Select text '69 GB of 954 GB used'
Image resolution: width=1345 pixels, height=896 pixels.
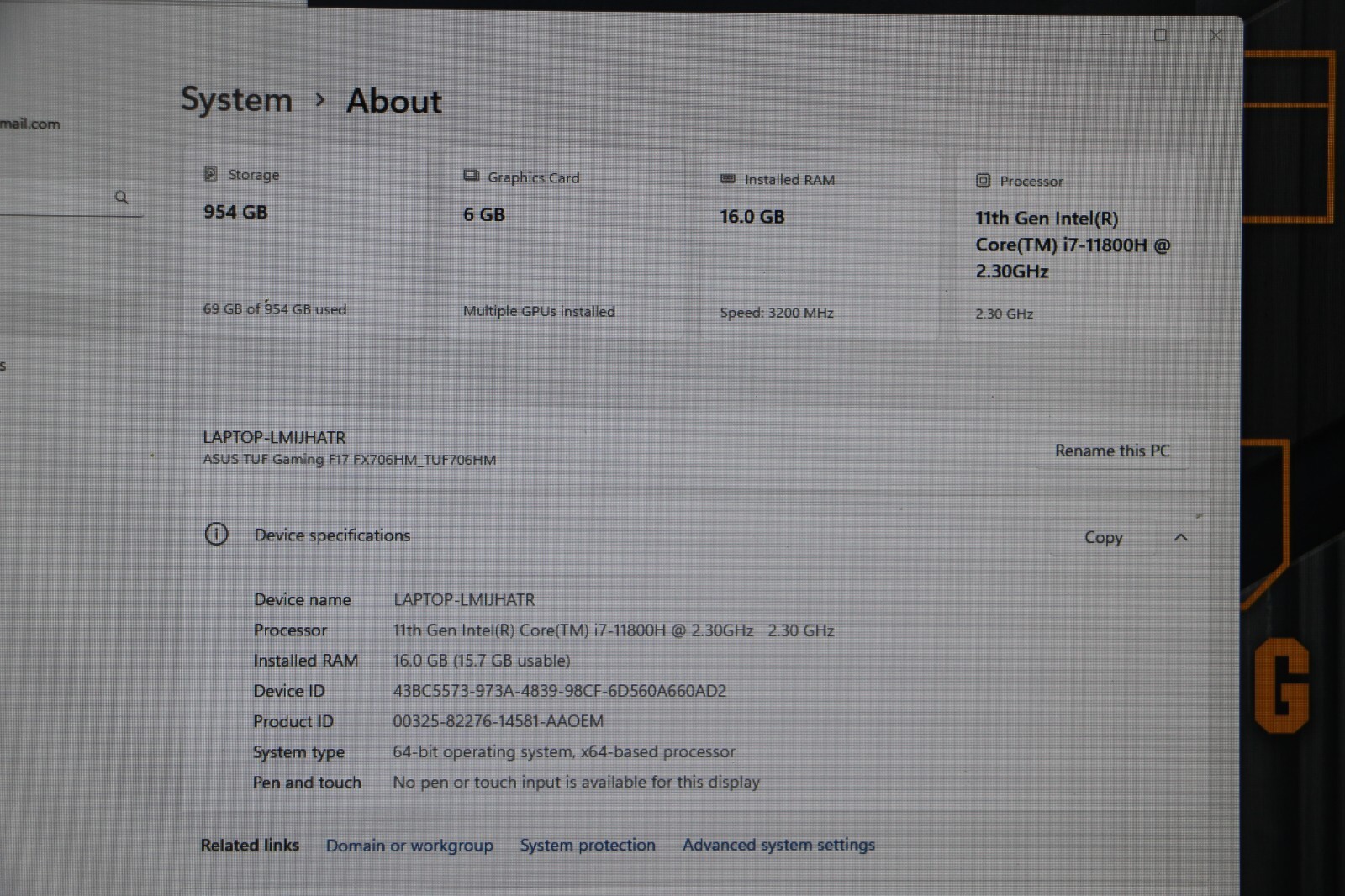[274, 308]
